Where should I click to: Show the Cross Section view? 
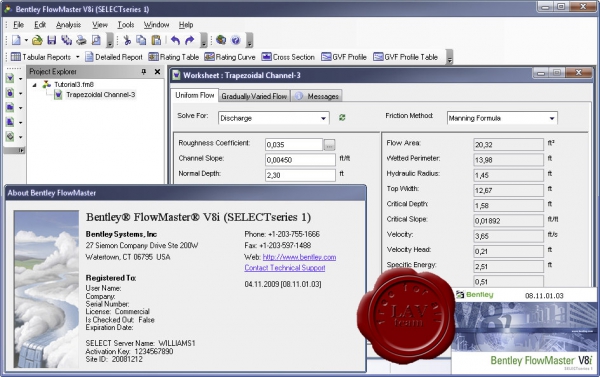coord(288,57)
